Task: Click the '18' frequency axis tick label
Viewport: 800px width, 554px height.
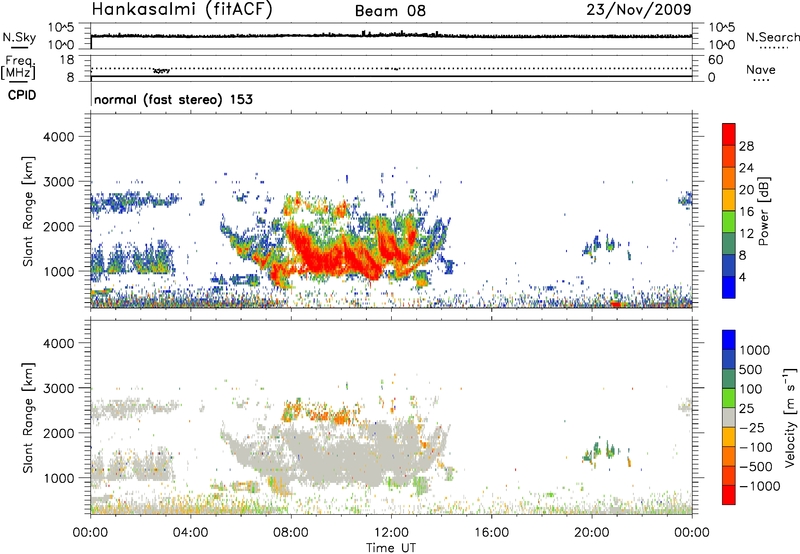Action: click(67, 60)
